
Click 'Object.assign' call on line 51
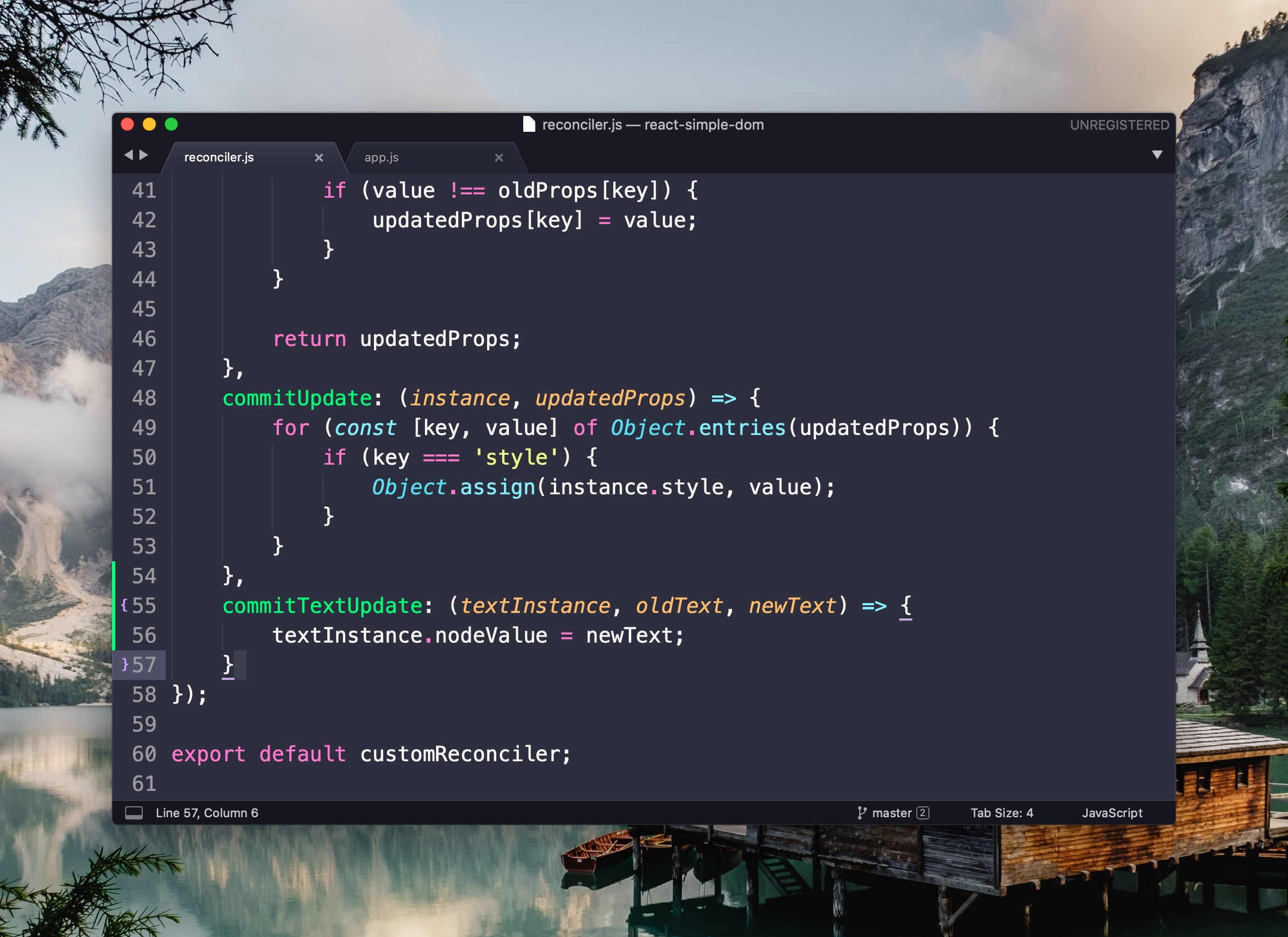[453, 487]
